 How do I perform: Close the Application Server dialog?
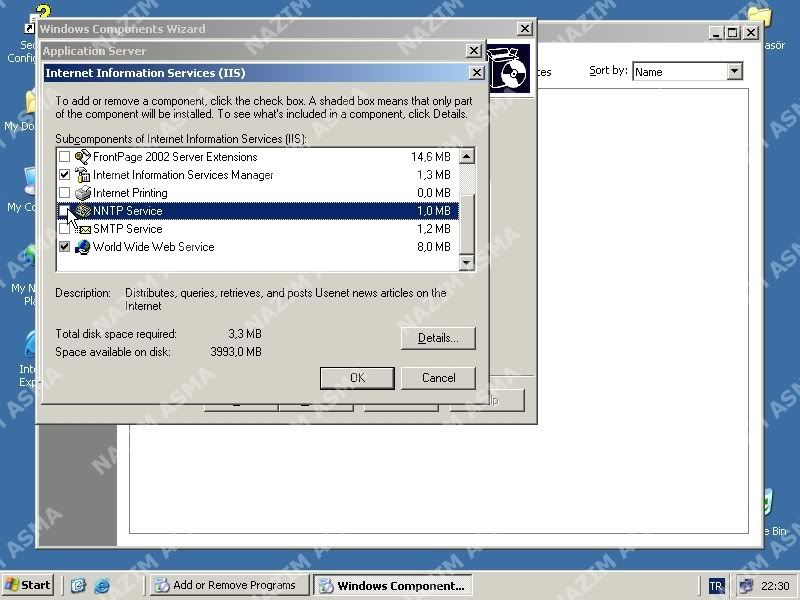click(x=473, y=51)
